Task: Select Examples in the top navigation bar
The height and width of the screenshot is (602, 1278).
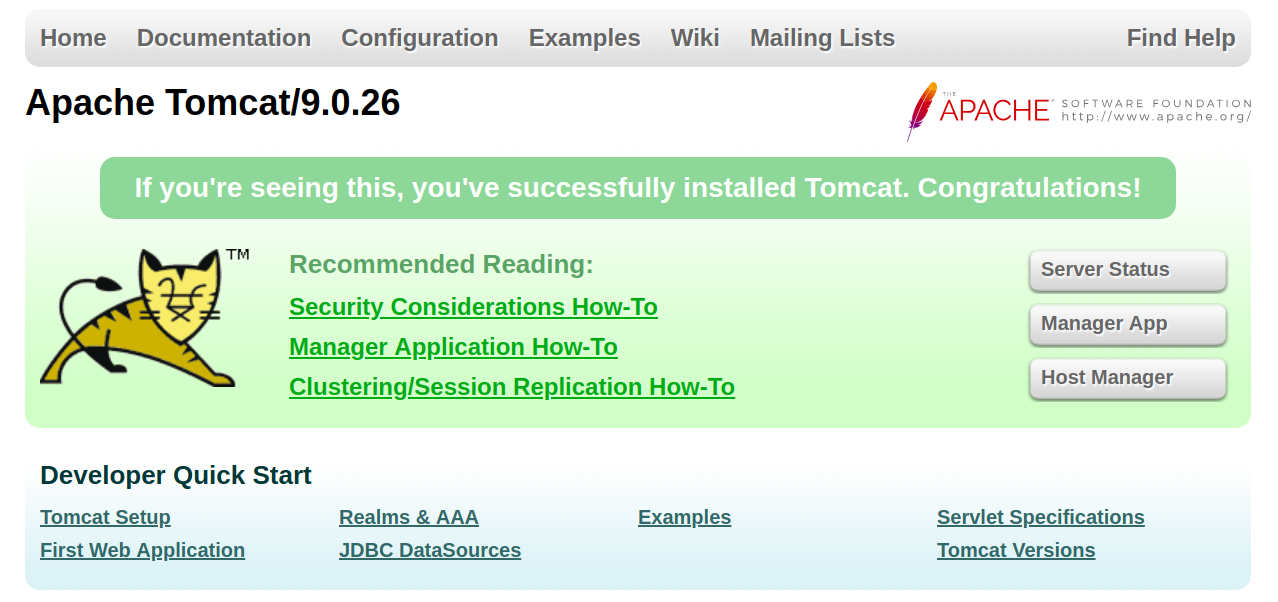Action: click(x=584, y=38)
